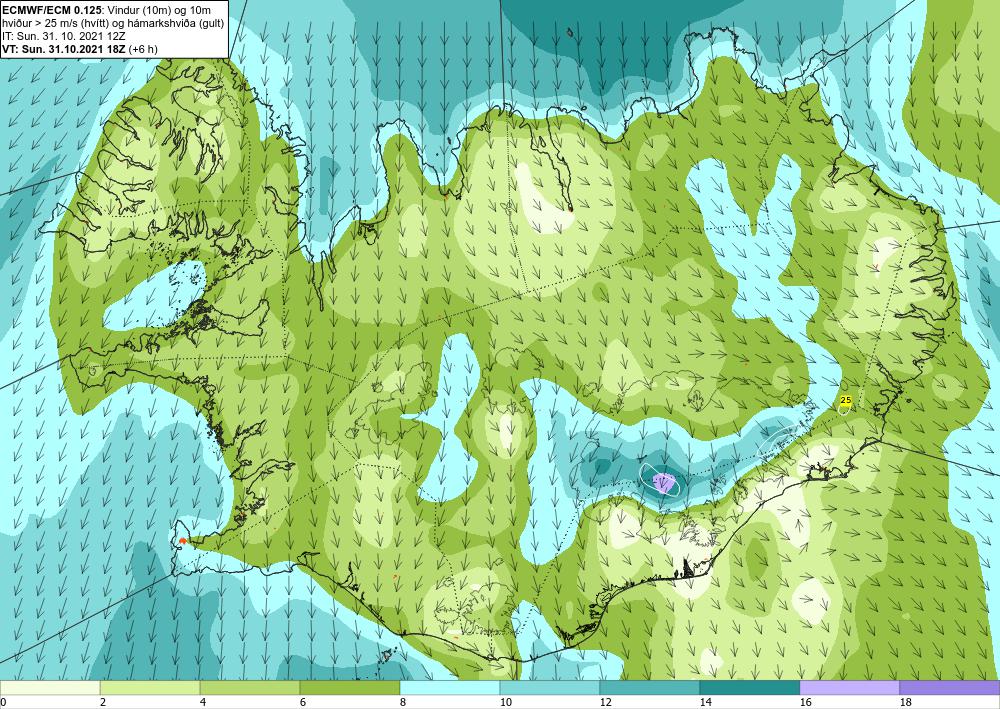The image size is (1000, 709).
Task: Click the 'VT: Sun. 31.10.2021 18Z (+6 h)' line
Action: click(80, 49)
